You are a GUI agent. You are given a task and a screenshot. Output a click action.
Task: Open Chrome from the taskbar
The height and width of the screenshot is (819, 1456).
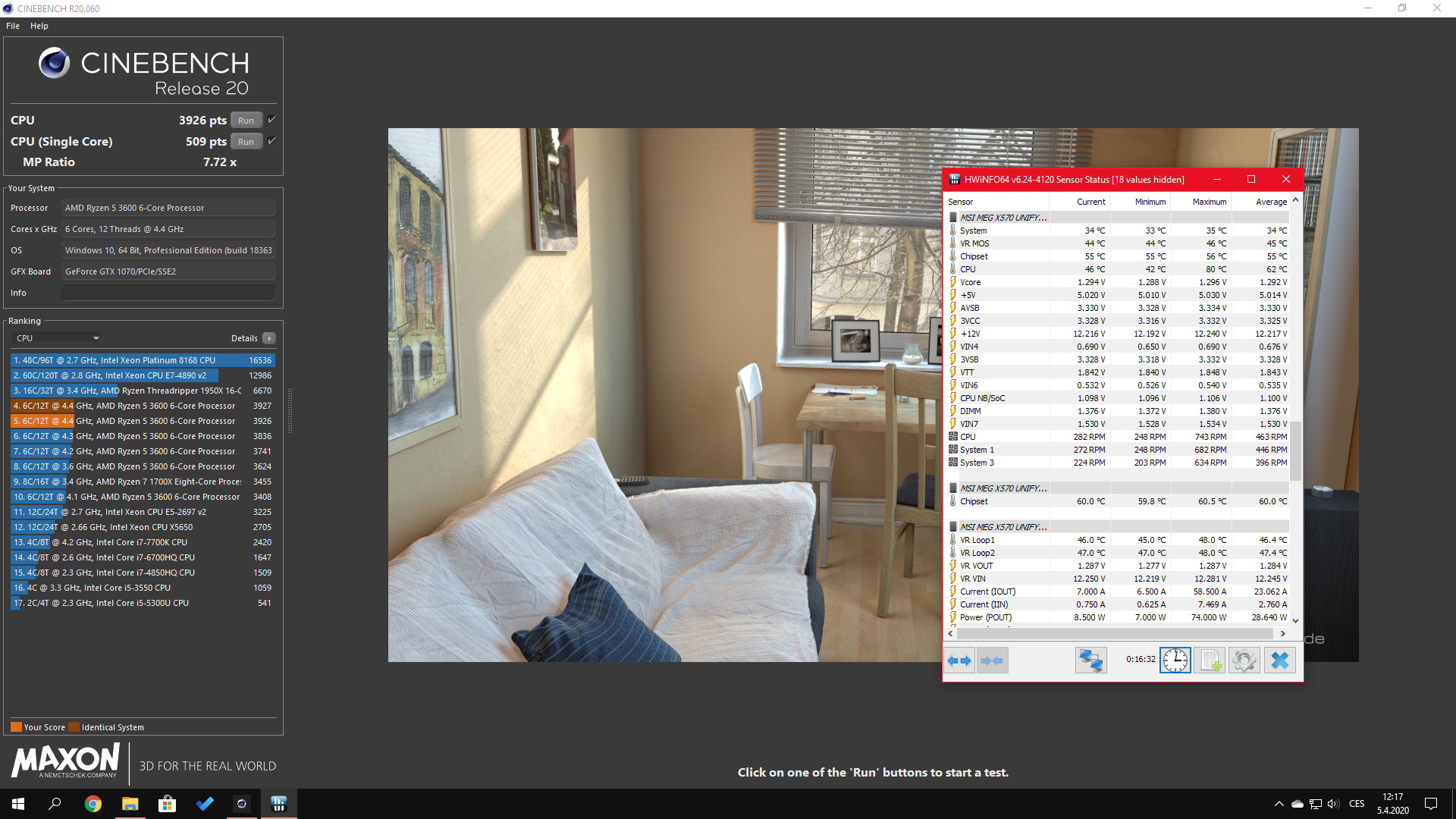[93, 804]
